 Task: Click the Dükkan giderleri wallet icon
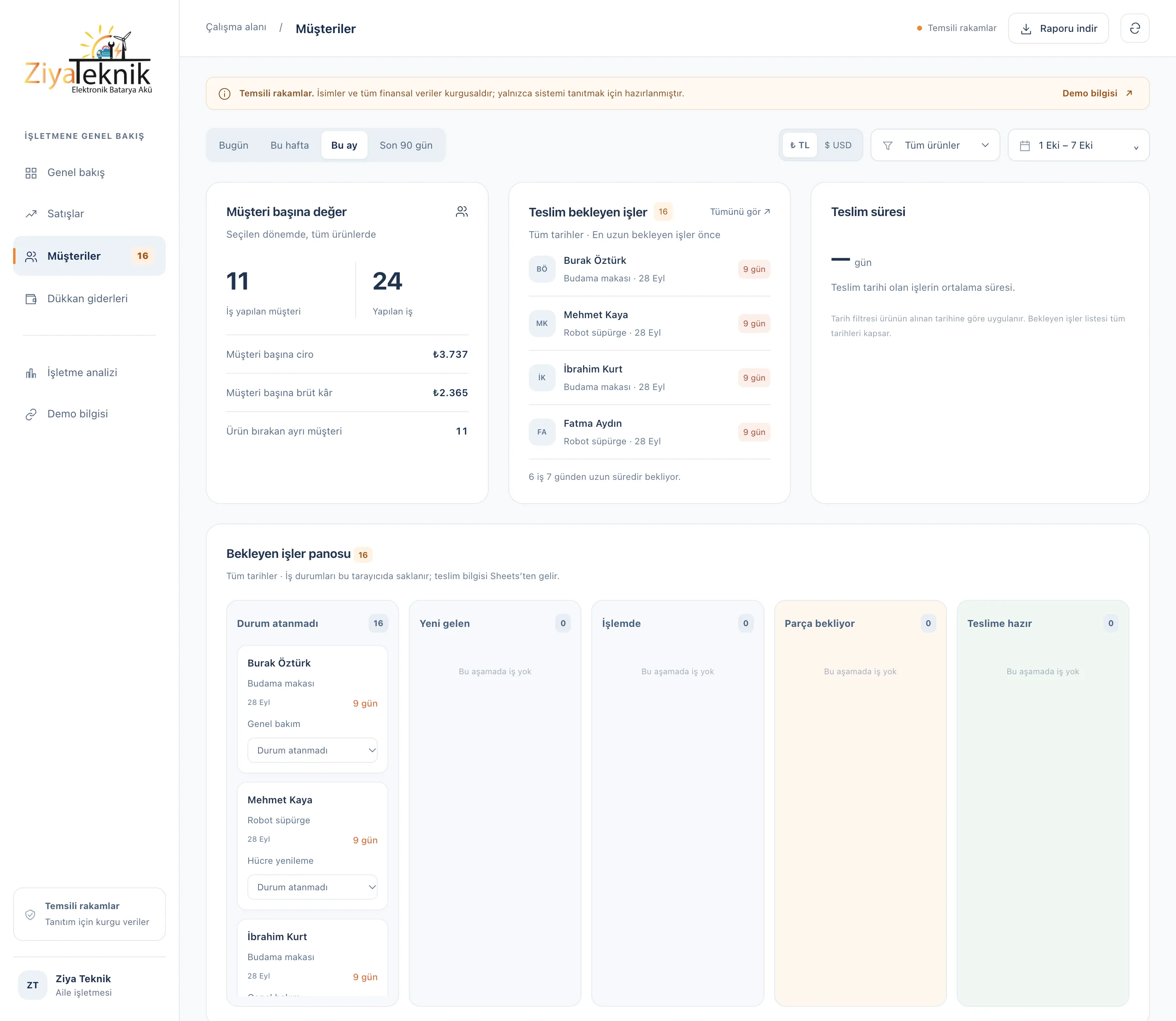pyautogui.click(x=31, y=299)
